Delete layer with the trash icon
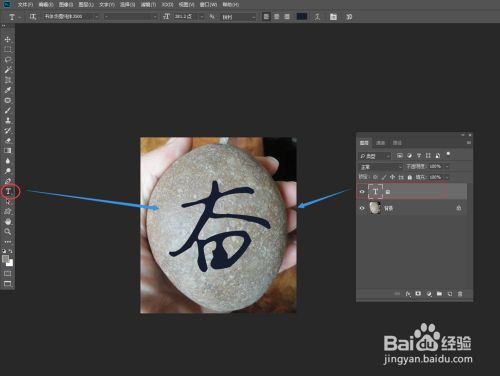Viewport: 500px width, 376px height. pos(460,294)
